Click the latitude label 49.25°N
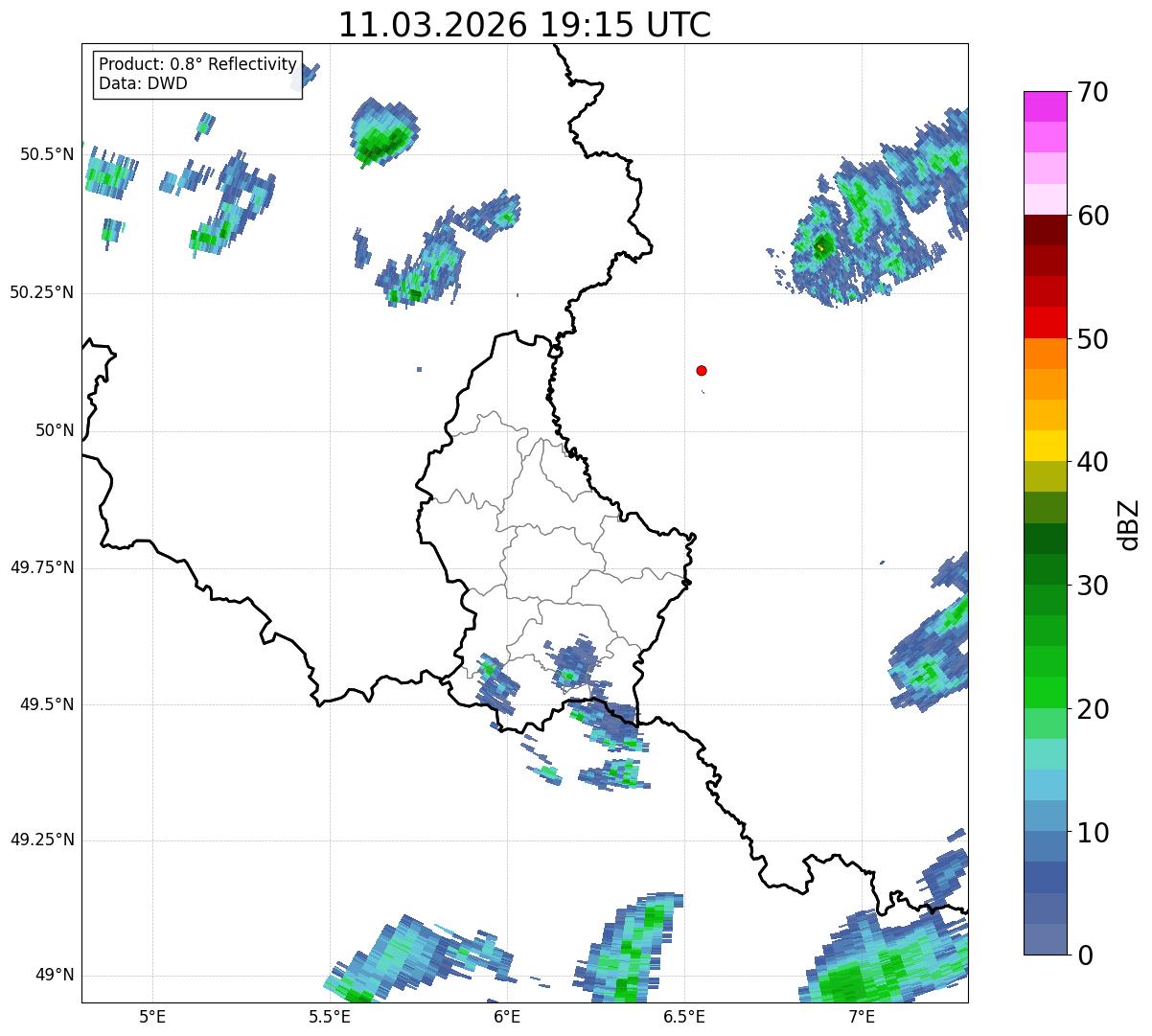Viewport: 1152px width, 1036px height. 41,840
